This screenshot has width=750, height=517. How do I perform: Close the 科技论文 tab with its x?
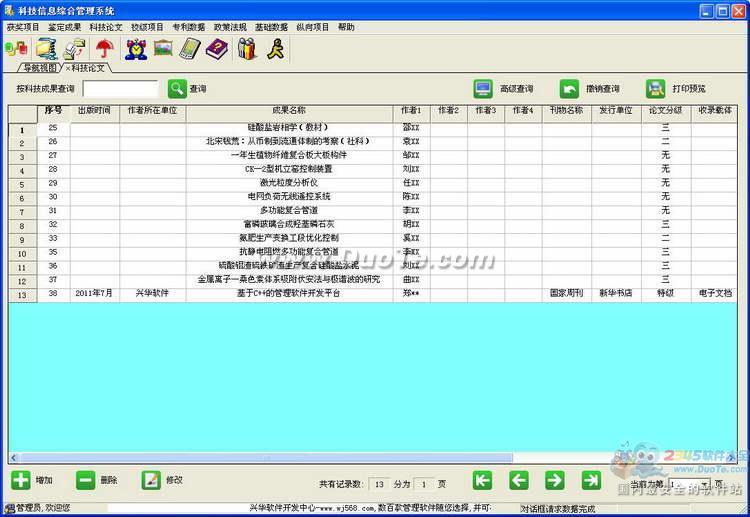pos(67,68)
